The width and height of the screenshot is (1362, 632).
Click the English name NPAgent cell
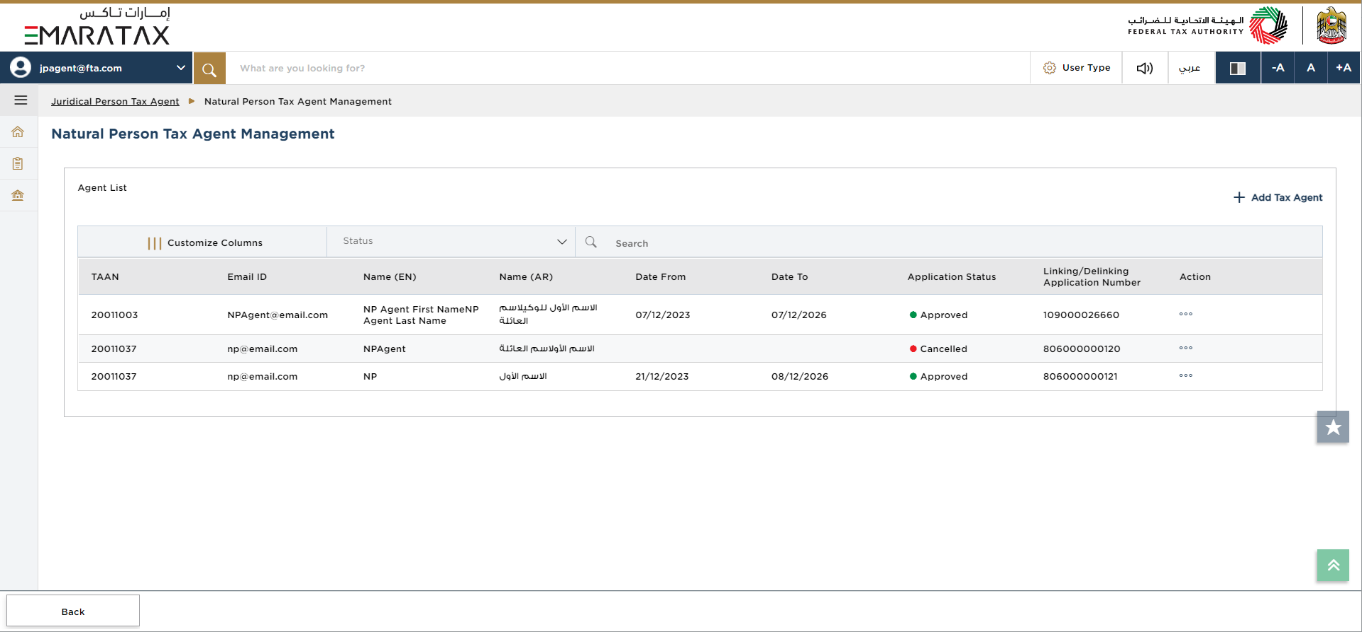tap(384, 349)
